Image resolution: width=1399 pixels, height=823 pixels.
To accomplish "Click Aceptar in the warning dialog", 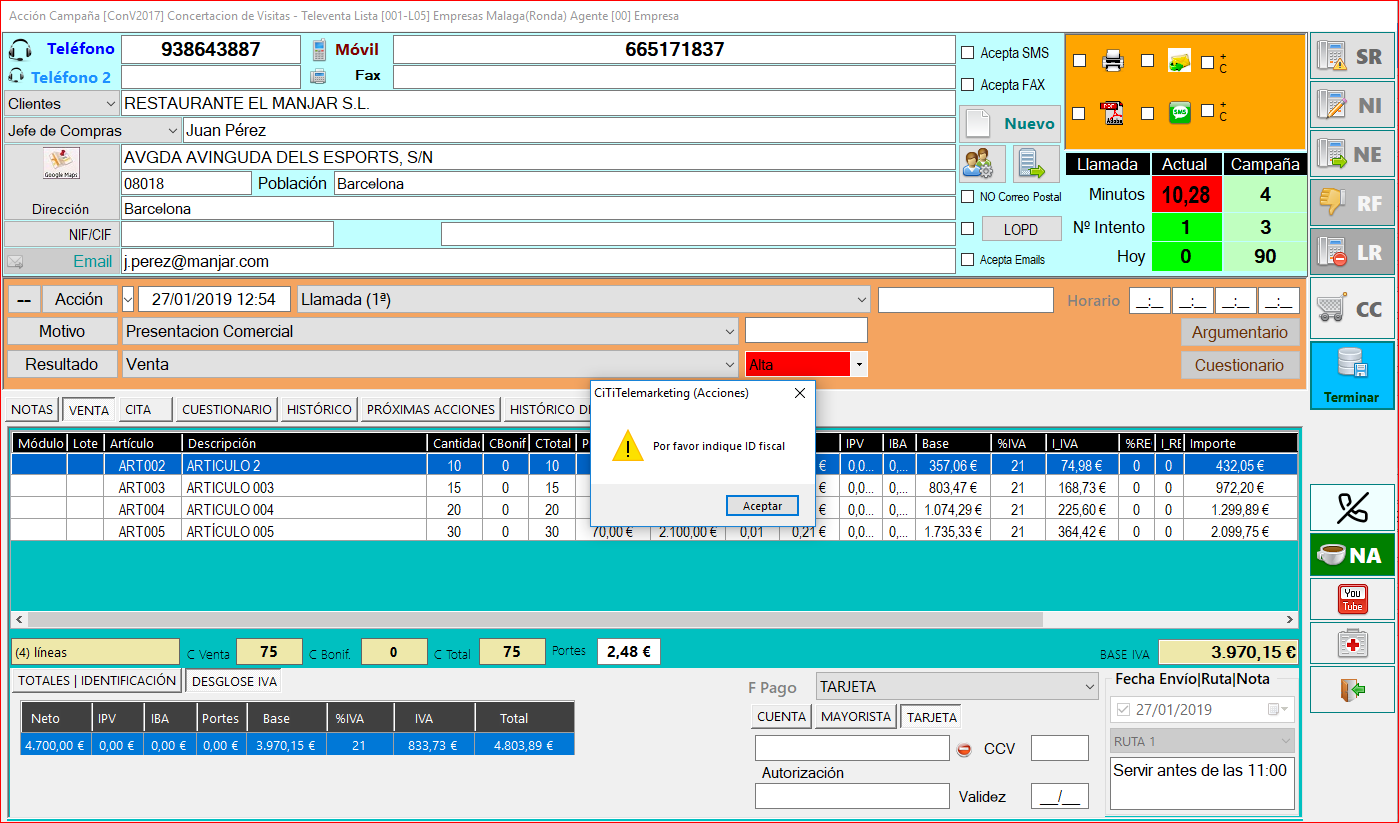I will click(x=762, y=506).
